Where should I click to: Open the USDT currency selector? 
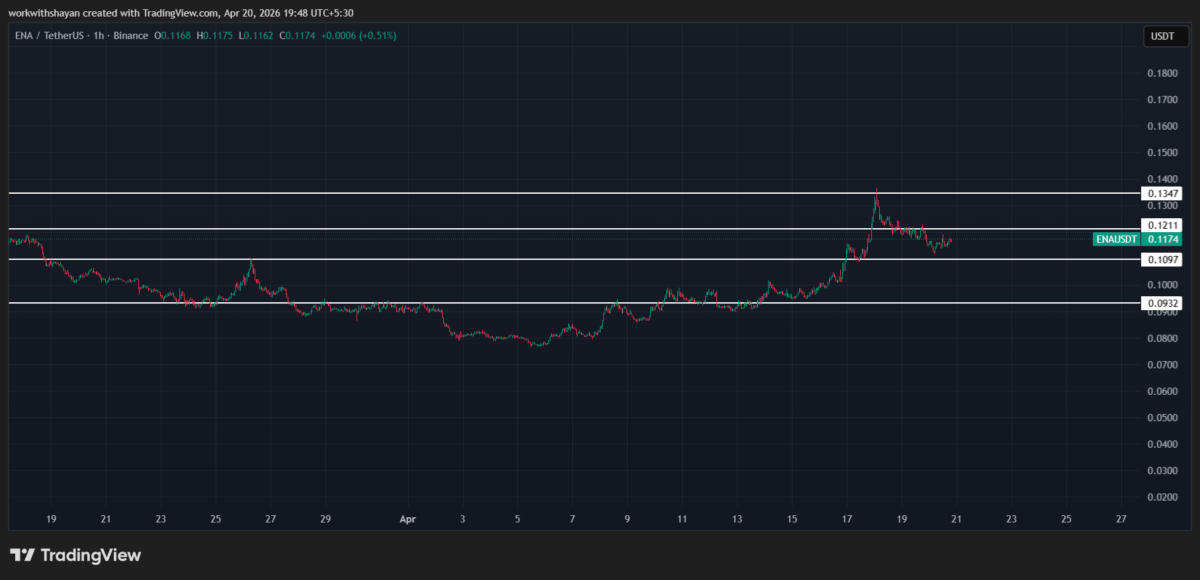tap(1161, 37)
